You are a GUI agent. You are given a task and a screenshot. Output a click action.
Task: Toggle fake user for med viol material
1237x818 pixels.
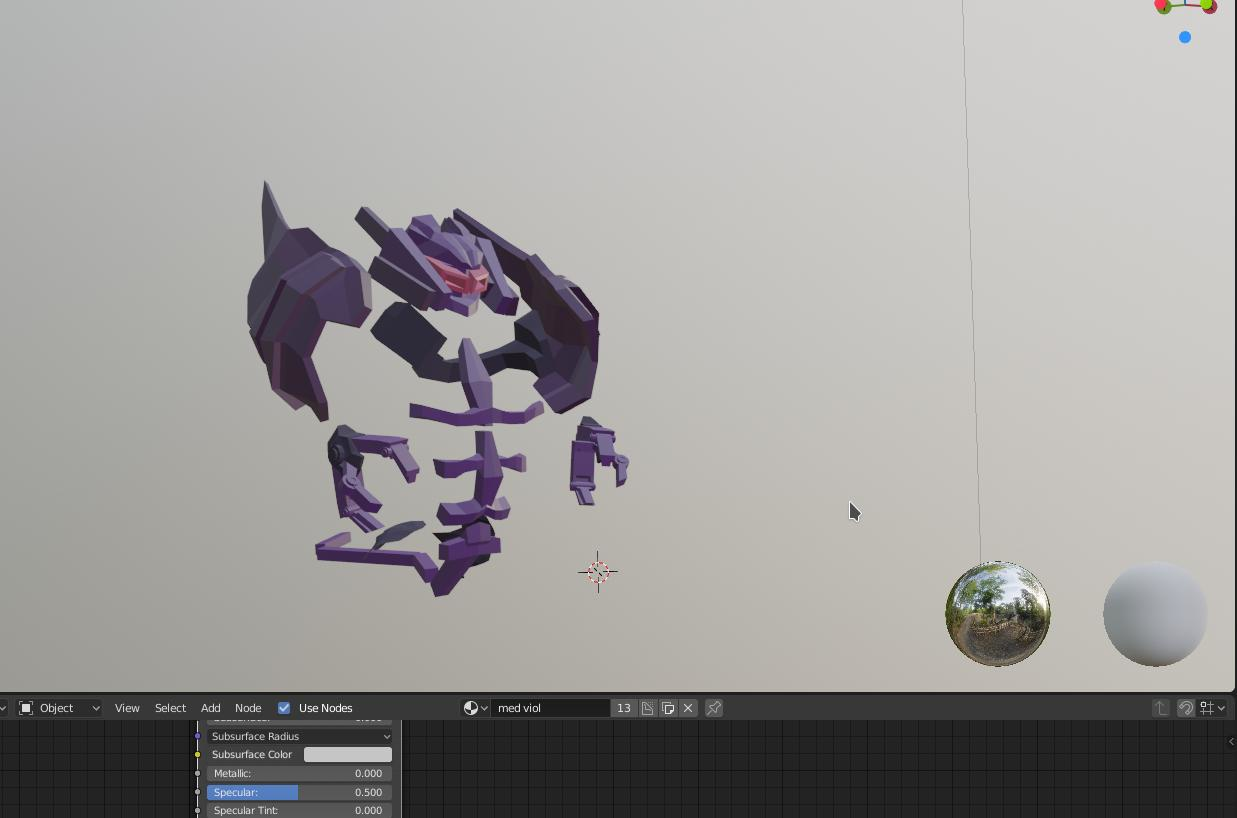coord(647,708)
